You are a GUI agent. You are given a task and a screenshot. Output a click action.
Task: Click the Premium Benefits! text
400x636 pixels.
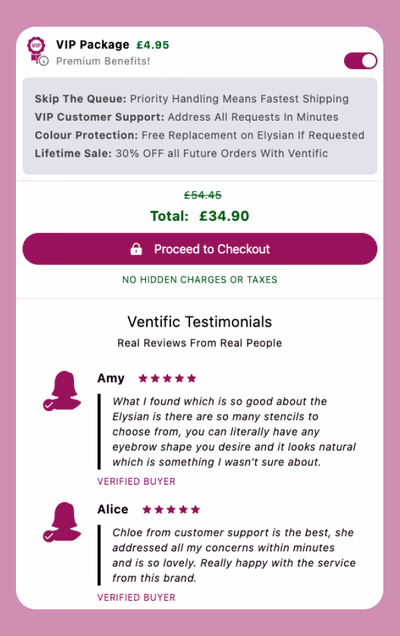tap(103, 61)
